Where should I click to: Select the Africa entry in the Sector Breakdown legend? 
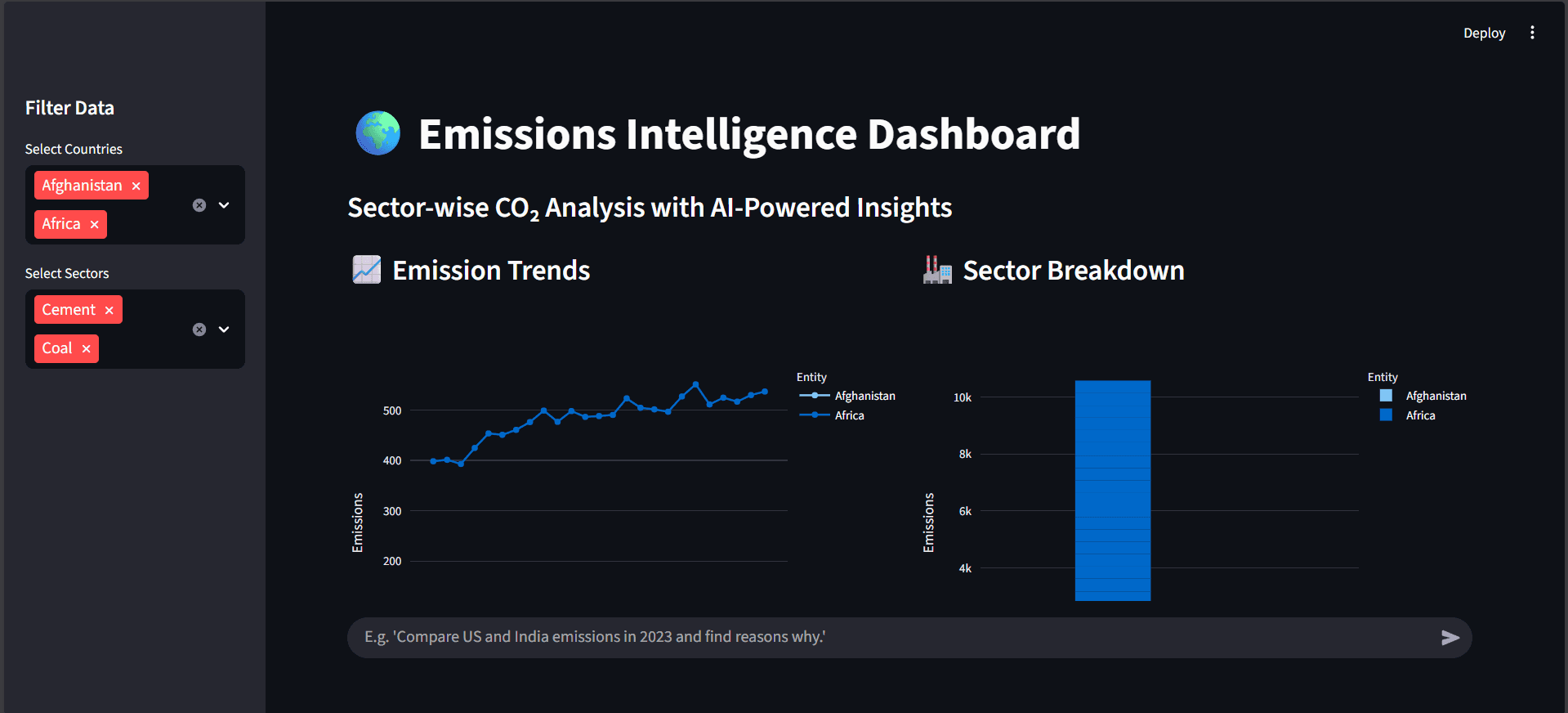coord(1420,415)
